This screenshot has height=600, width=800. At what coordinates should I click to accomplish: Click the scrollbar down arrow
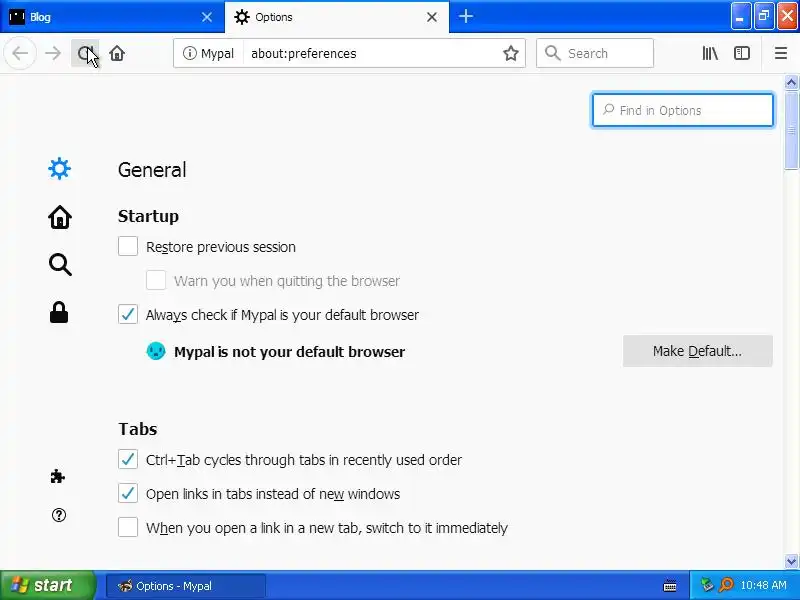point(791,562)
